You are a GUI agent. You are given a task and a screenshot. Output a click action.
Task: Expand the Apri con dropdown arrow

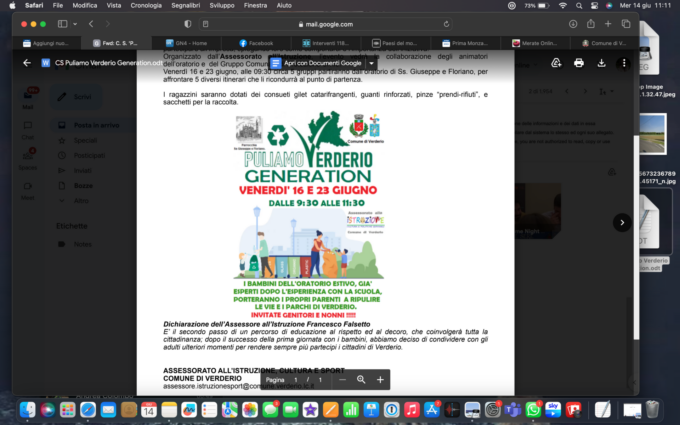coord(371,63)
